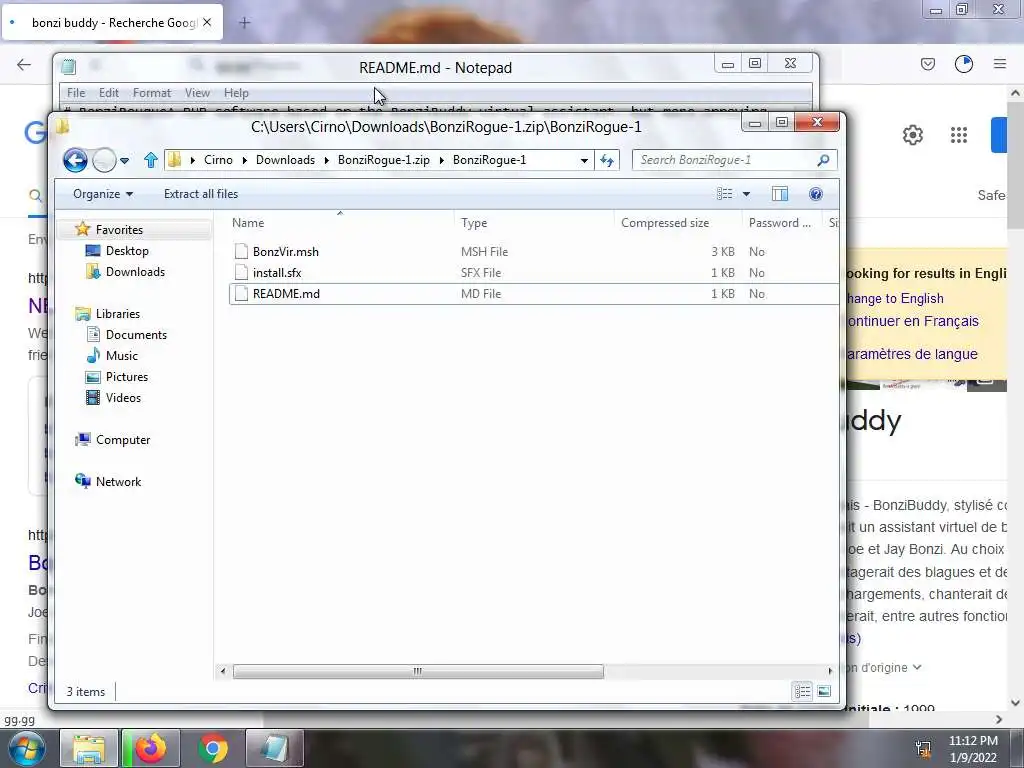This screenshot has width=1024, height=768.
Task: Open Notepad View menu
Action: (x=197, y=93)
